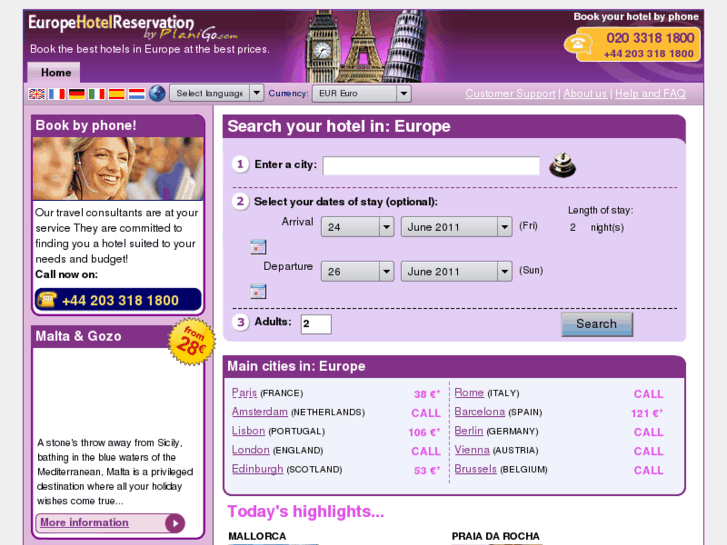
Task: Open the Berlin city link
Action: 468,431
